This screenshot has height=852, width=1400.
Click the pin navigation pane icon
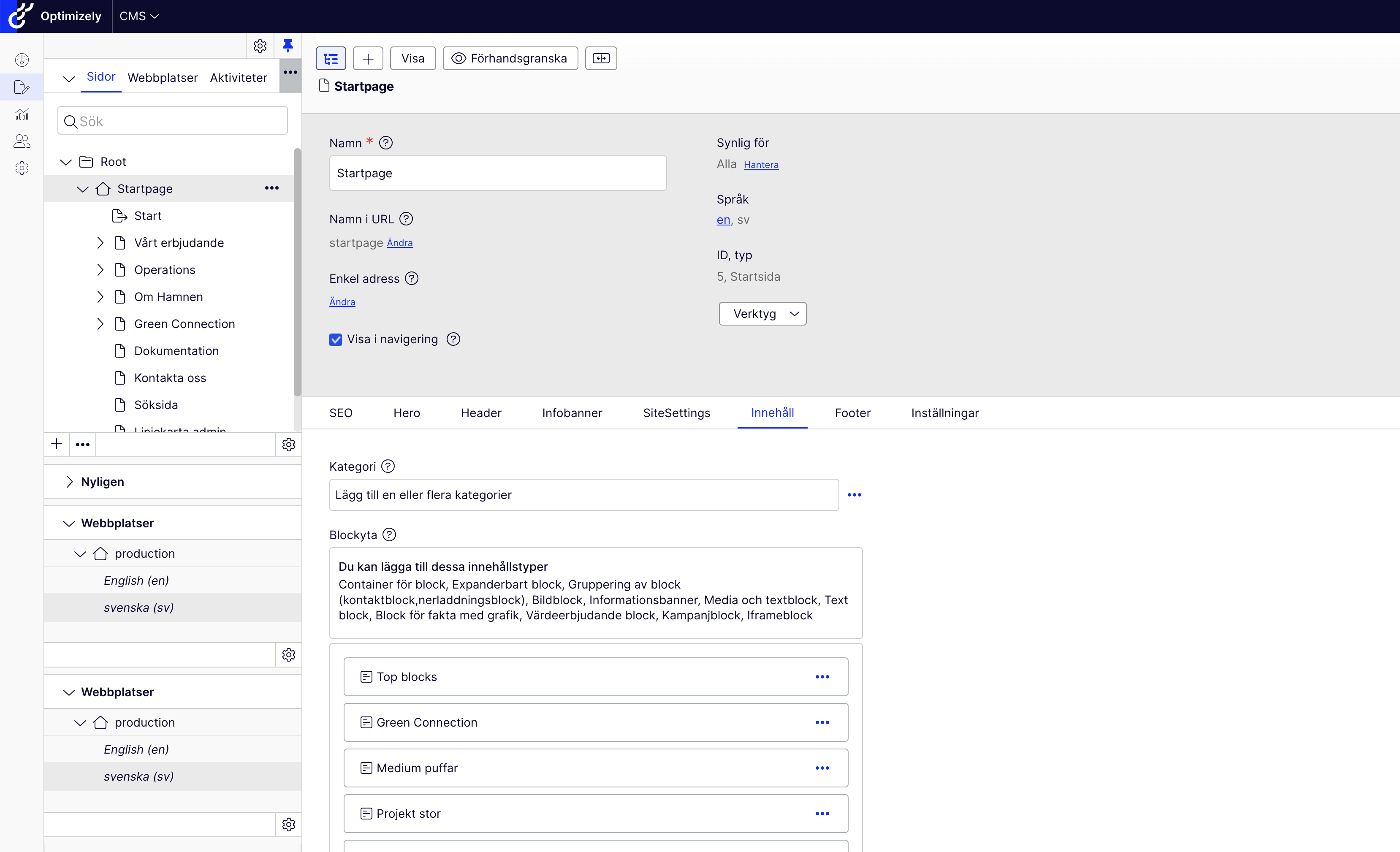point(288,46)
